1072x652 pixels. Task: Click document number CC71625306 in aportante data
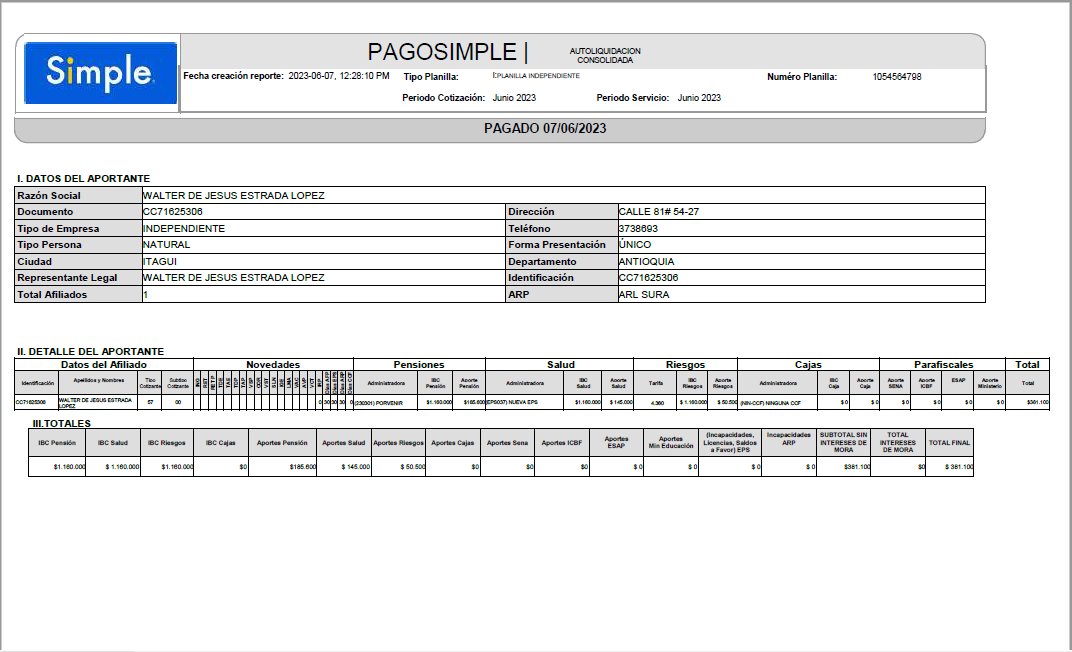coord(173,212)
